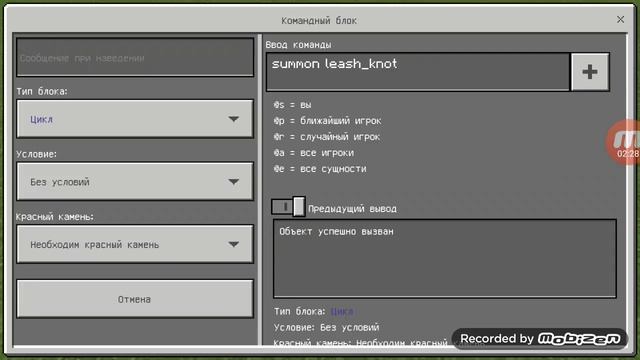Open the Тип блока dropdown showing Цикл

[x=135, y=119]
